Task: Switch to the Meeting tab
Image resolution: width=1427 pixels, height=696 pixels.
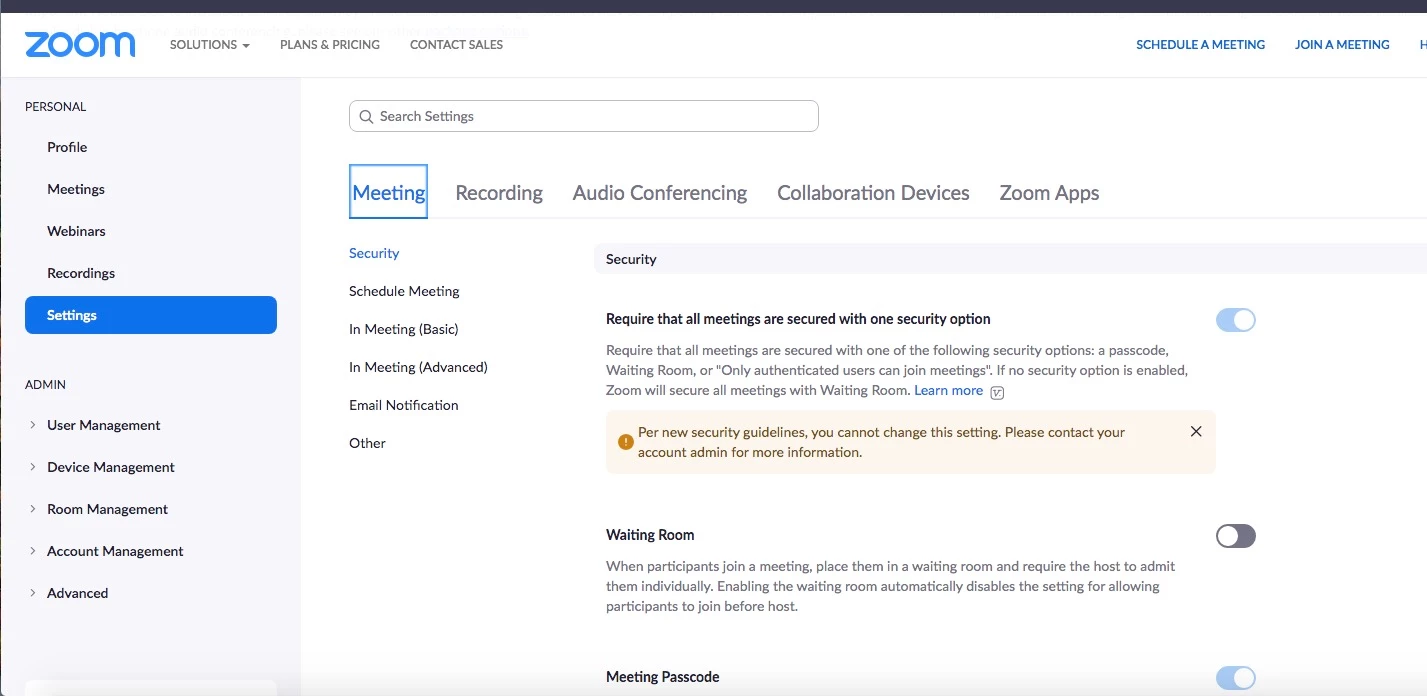Action: tap(389, 192)
